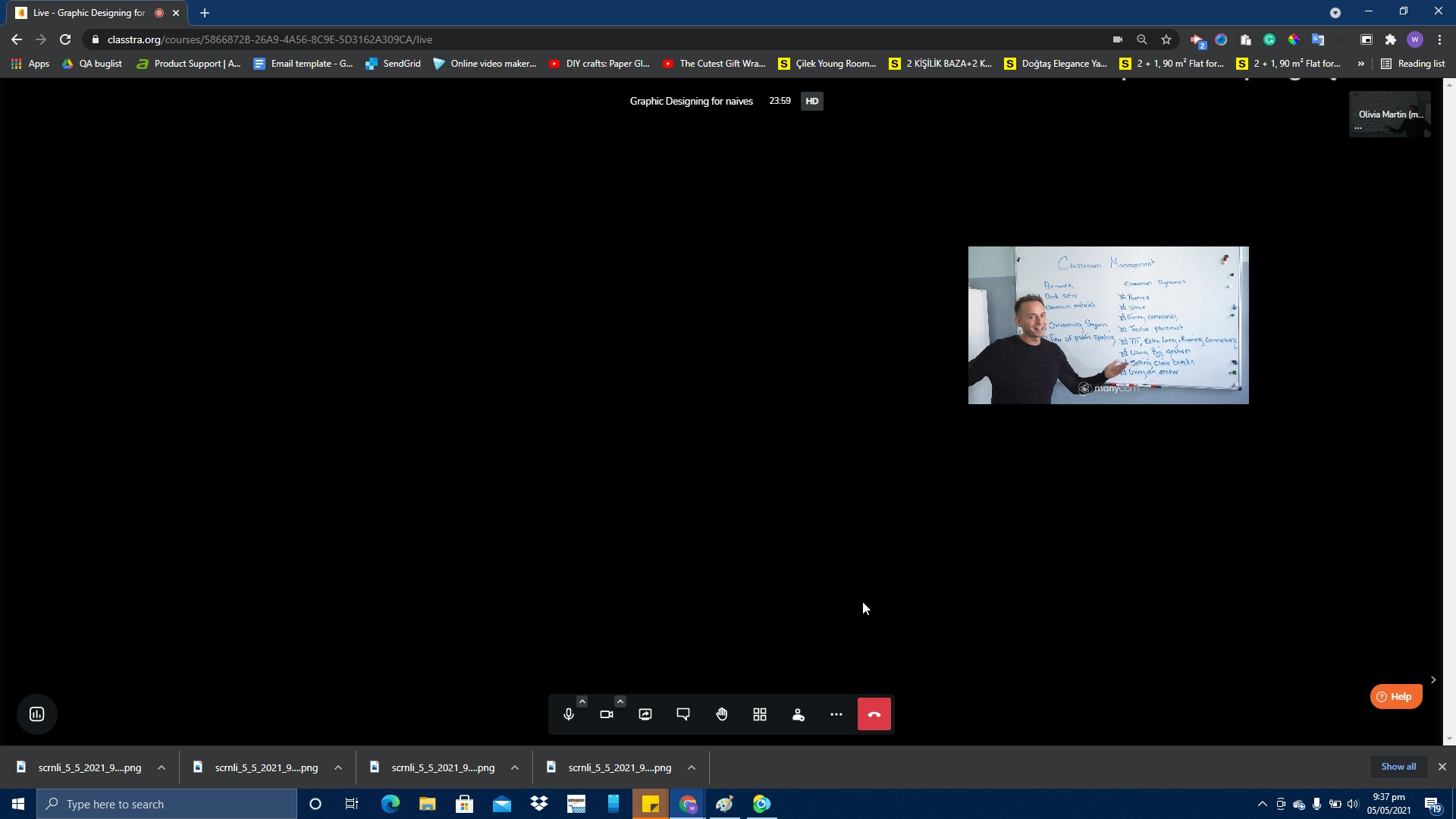Switch to tile view layout

(760, 714)
